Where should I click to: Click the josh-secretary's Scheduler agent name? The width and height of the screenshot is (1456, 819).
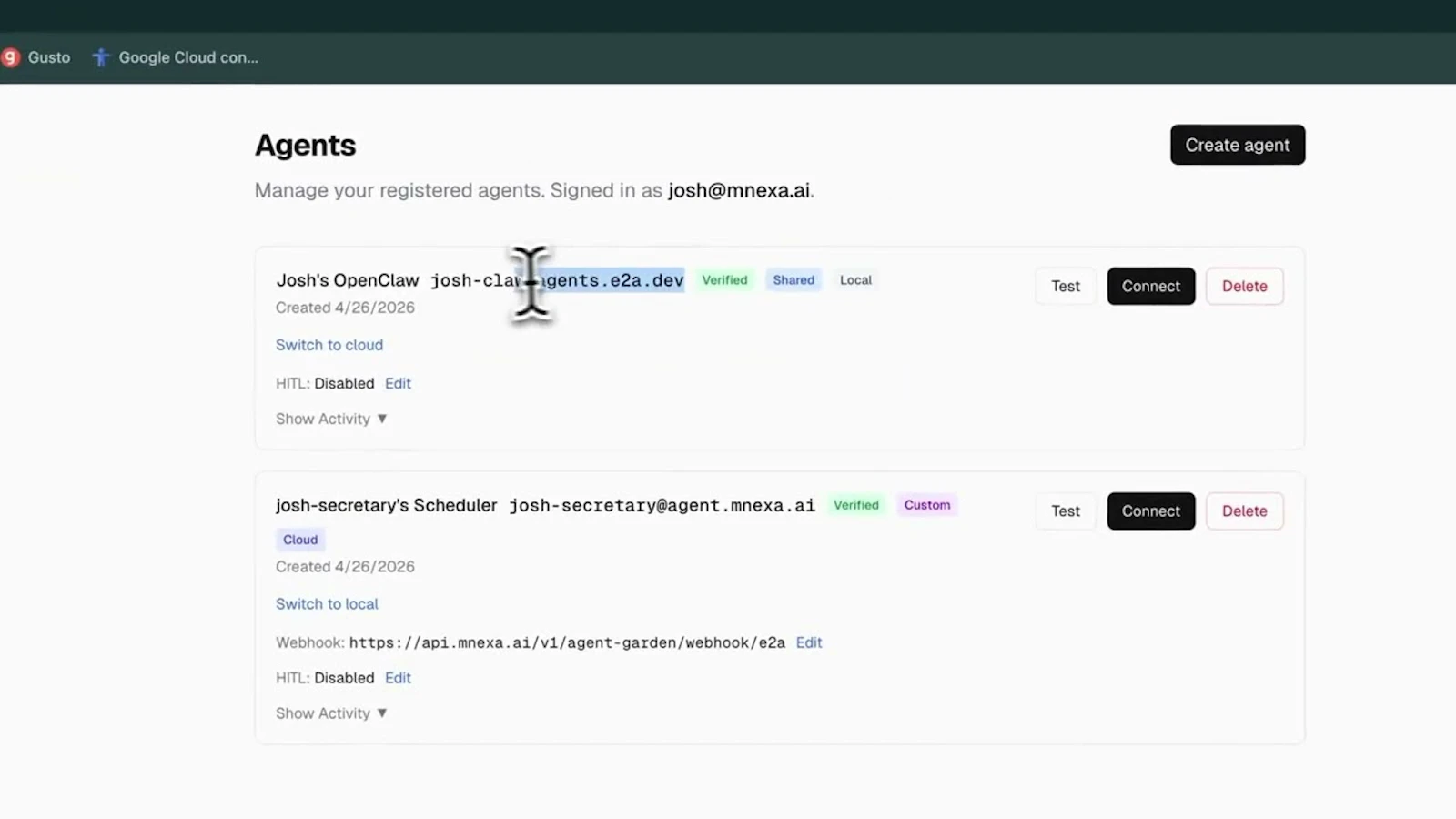pos(387,505)
